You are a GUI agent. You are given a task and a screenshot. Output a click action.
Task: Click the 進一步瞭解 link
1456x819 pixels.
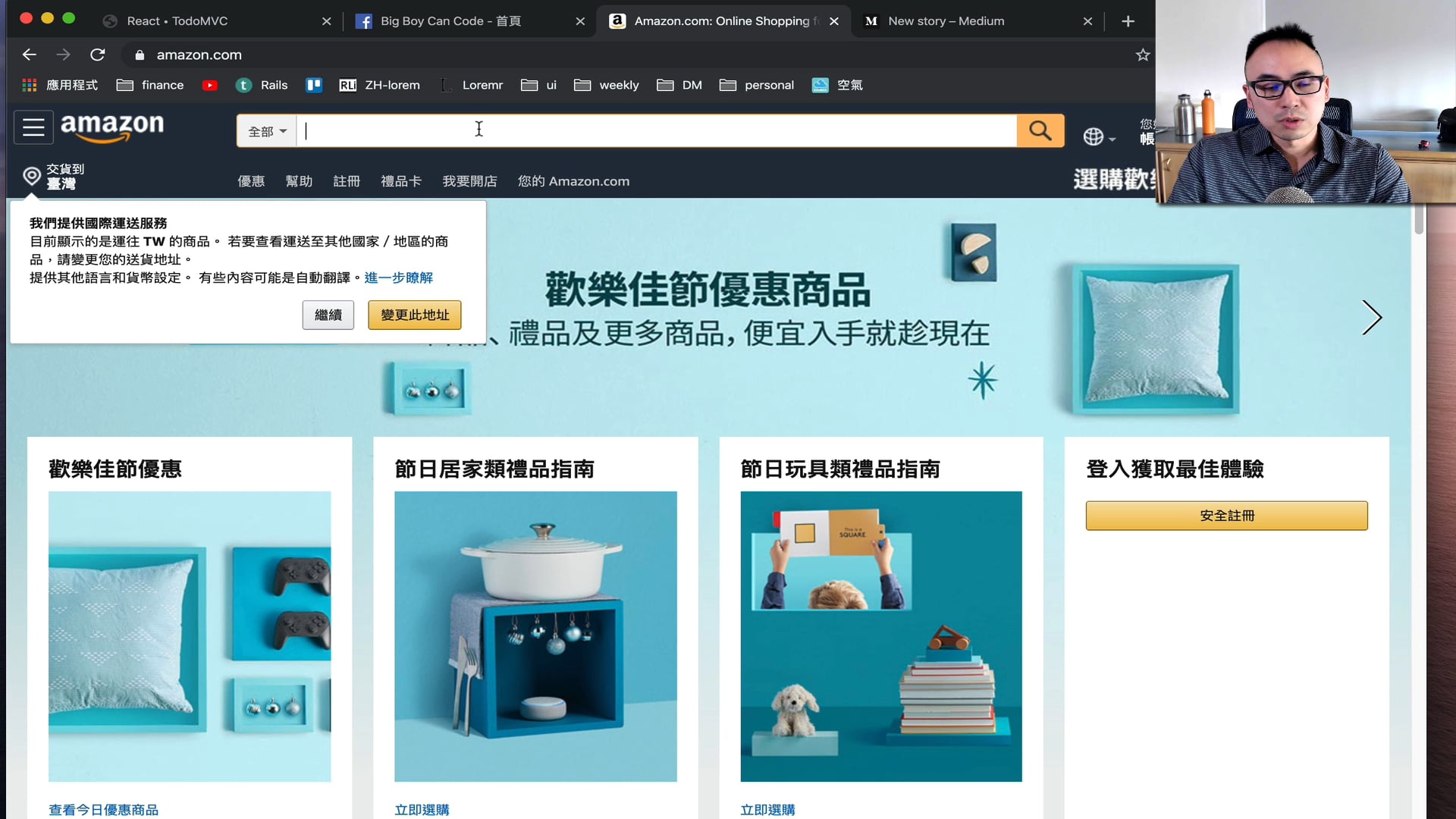click(x=398, y=278)
